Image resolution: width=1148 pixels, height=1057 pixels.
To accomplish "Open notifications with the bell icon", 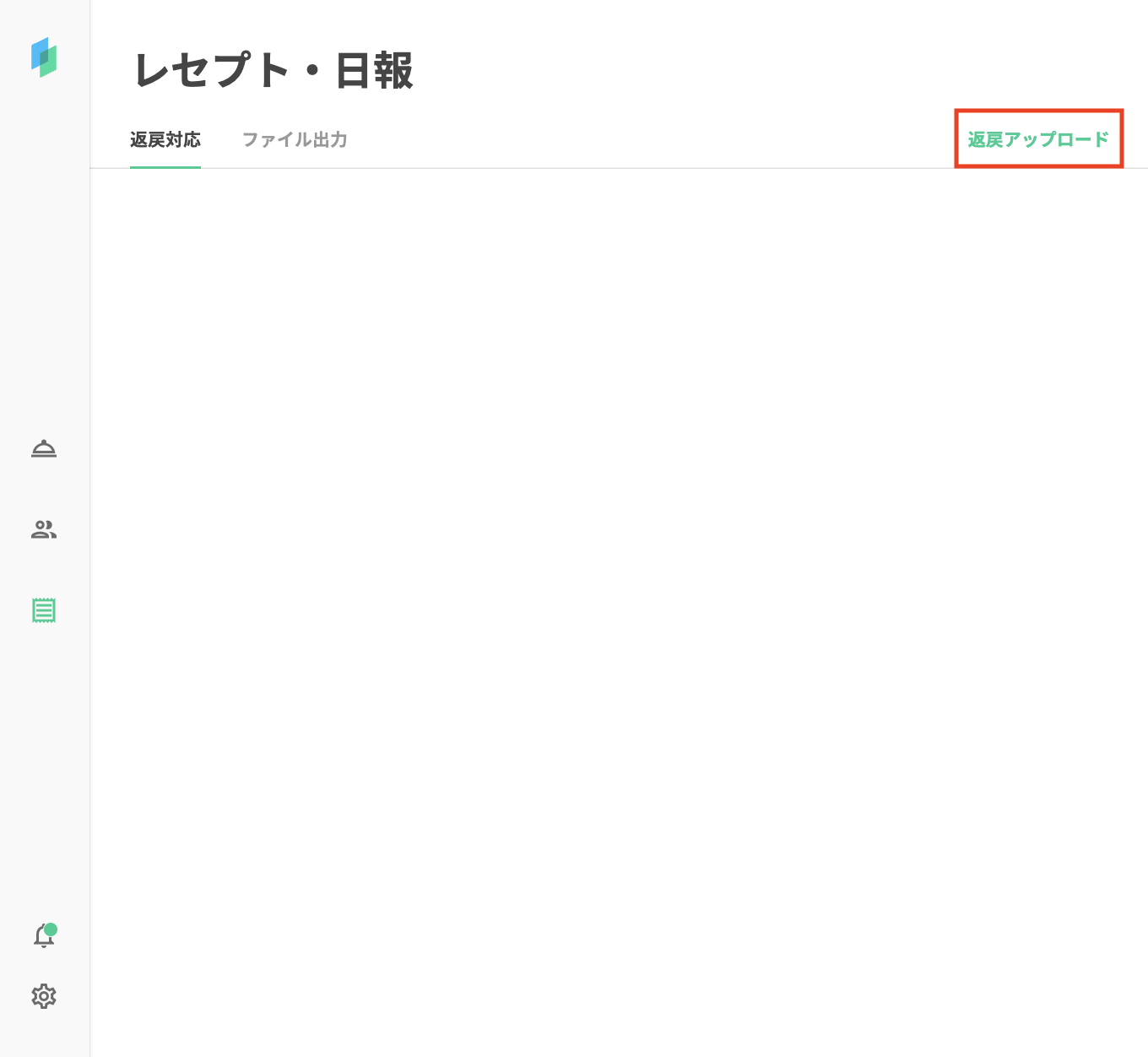I will click(43, 937).
